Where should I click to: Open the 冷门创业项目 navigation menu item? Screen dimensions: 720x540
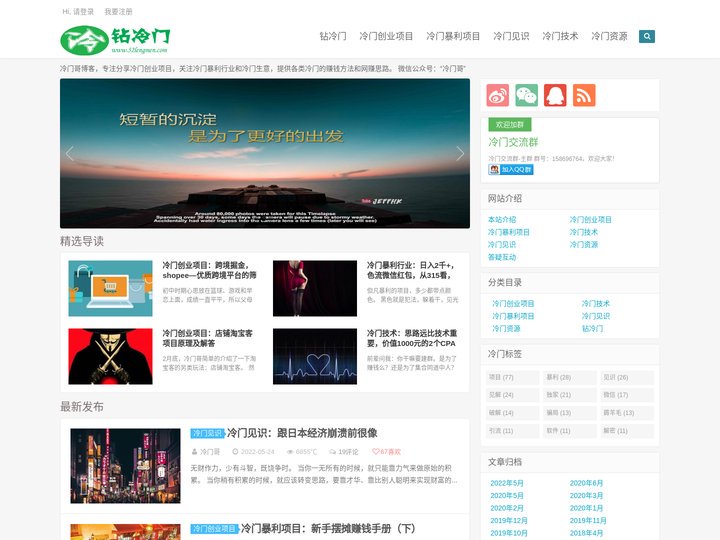pos(386,36)
